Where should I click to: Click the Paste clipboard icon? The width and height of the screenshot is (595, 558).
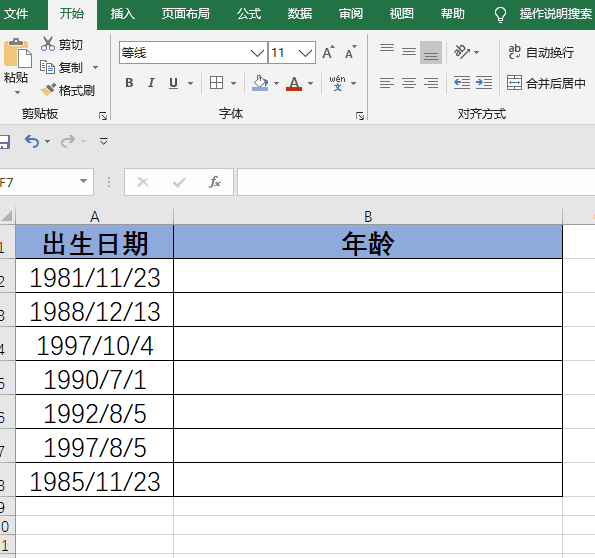click(17, 54)
